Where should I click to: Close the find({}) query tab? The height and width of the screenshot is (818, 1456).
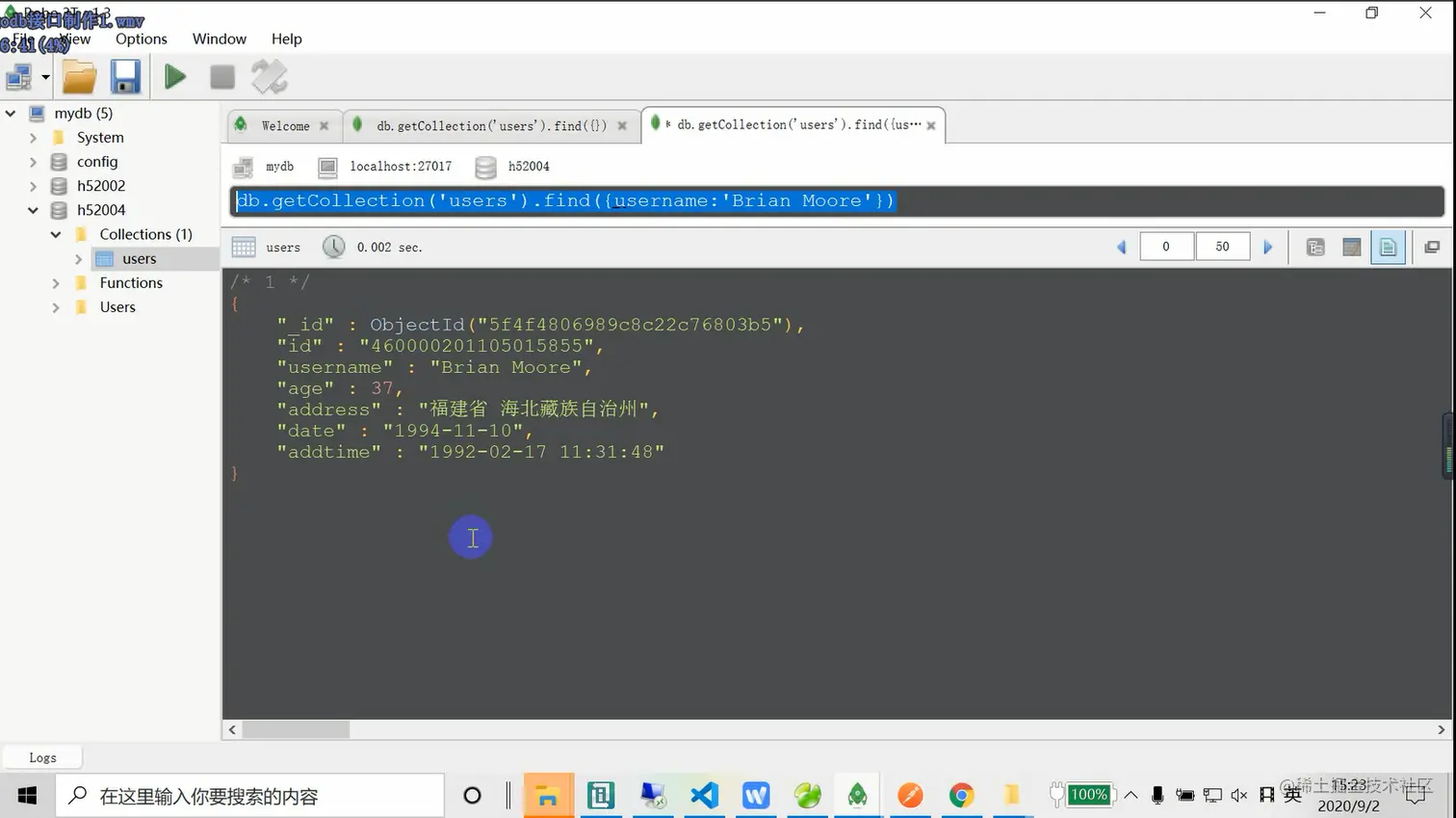point(622,126)
